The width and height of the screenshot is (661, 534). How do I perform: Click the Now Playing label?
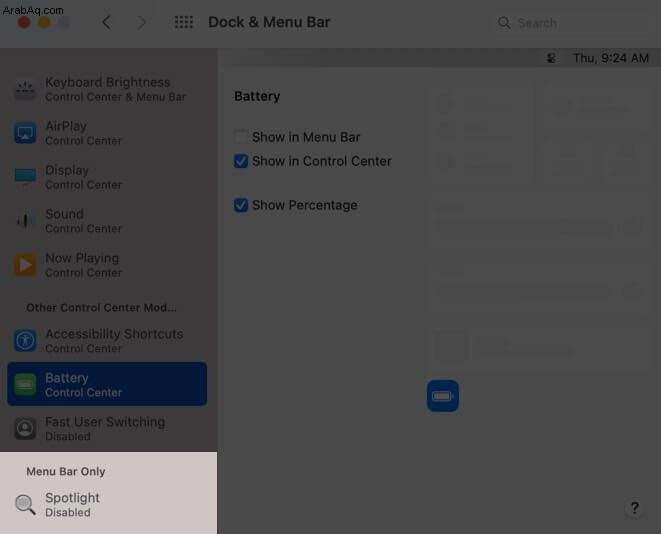(82, 258)
